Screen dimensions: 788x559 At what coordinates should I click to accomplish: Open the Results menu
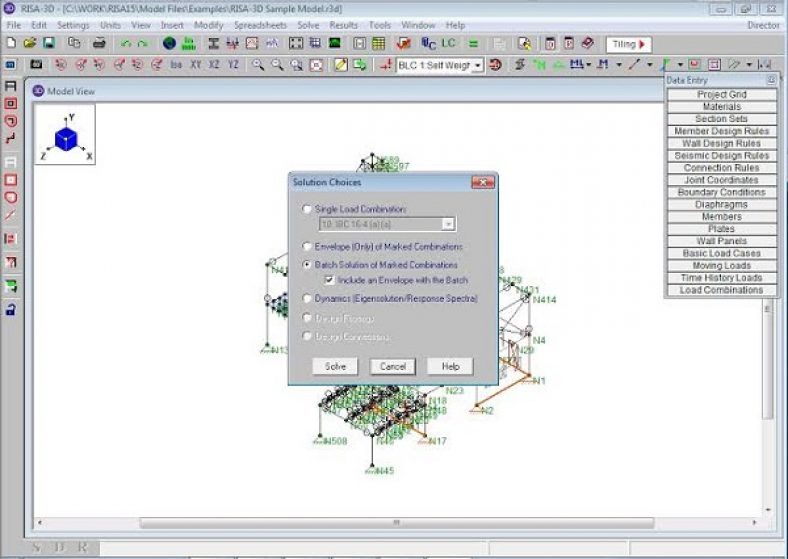344,25
